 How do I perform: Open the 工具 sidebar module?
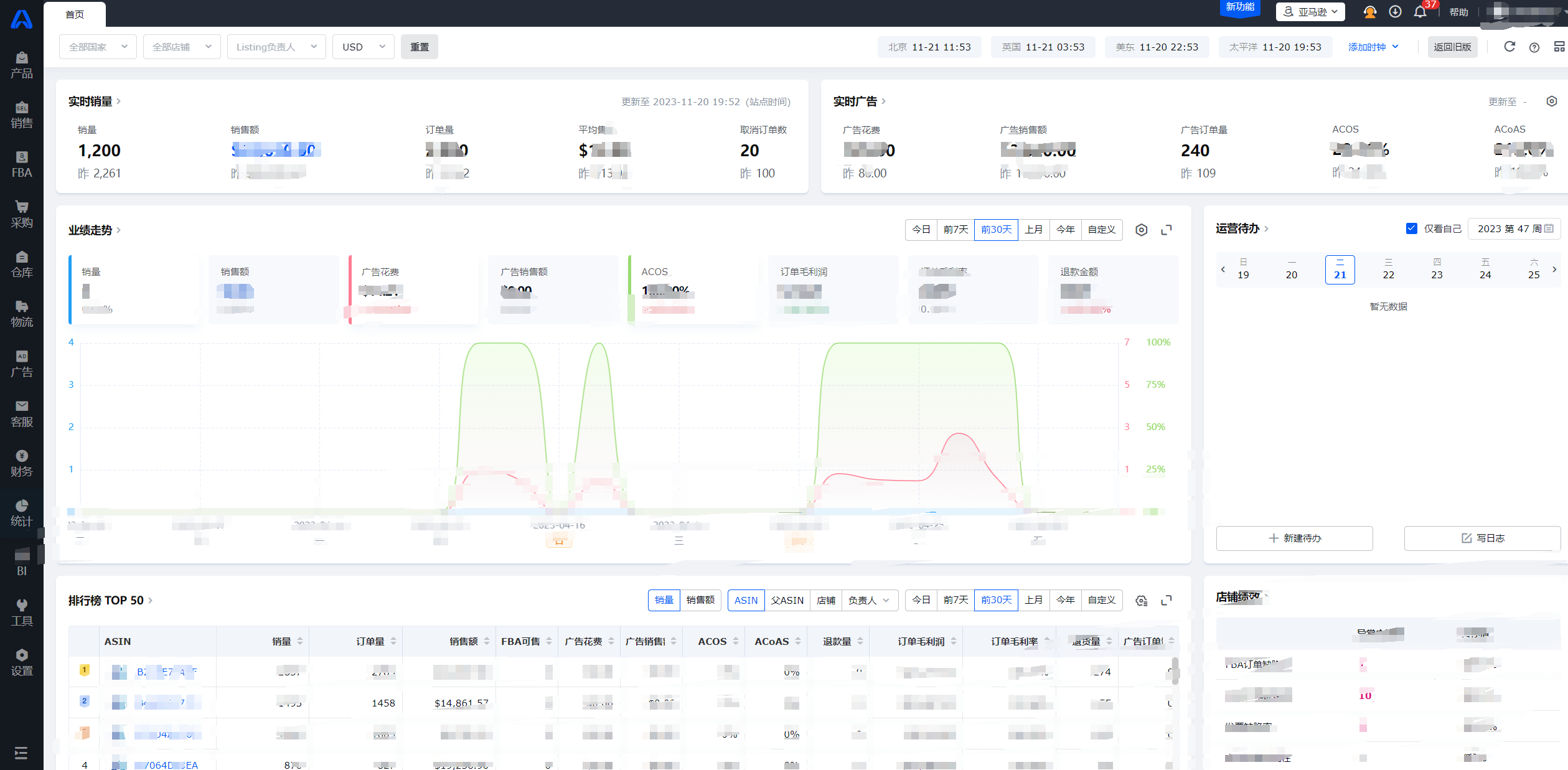[22, 613]
